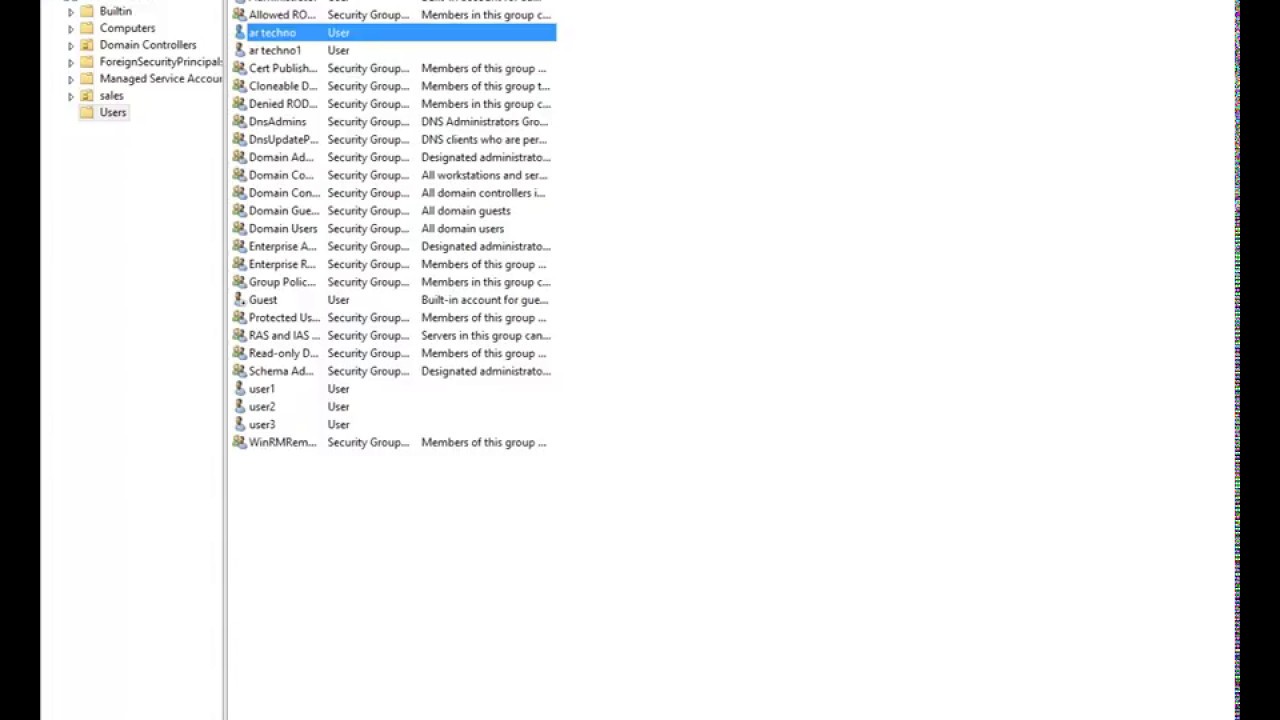Select the 'ar techno1' user name
Image resolution: width=1280 pixels, height=720 pixels.
point(275,50)
